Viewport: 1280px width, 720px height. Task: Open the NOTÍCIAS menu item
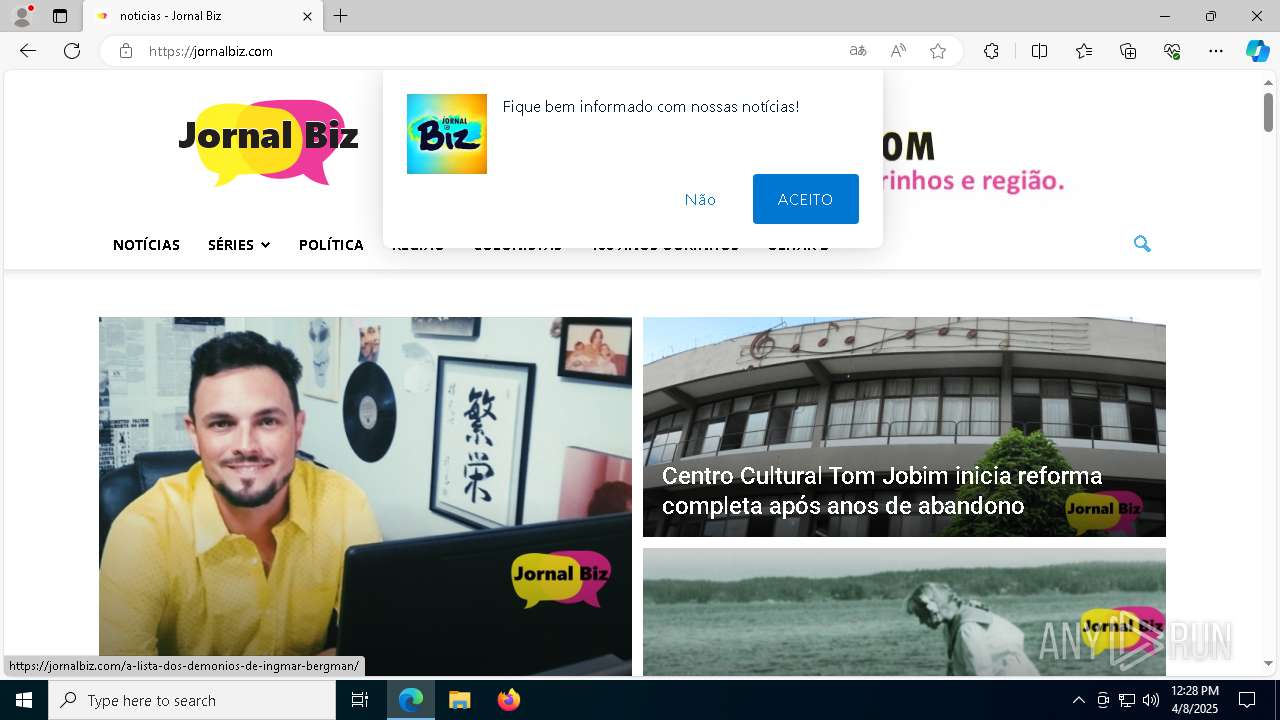pos(146,245)
